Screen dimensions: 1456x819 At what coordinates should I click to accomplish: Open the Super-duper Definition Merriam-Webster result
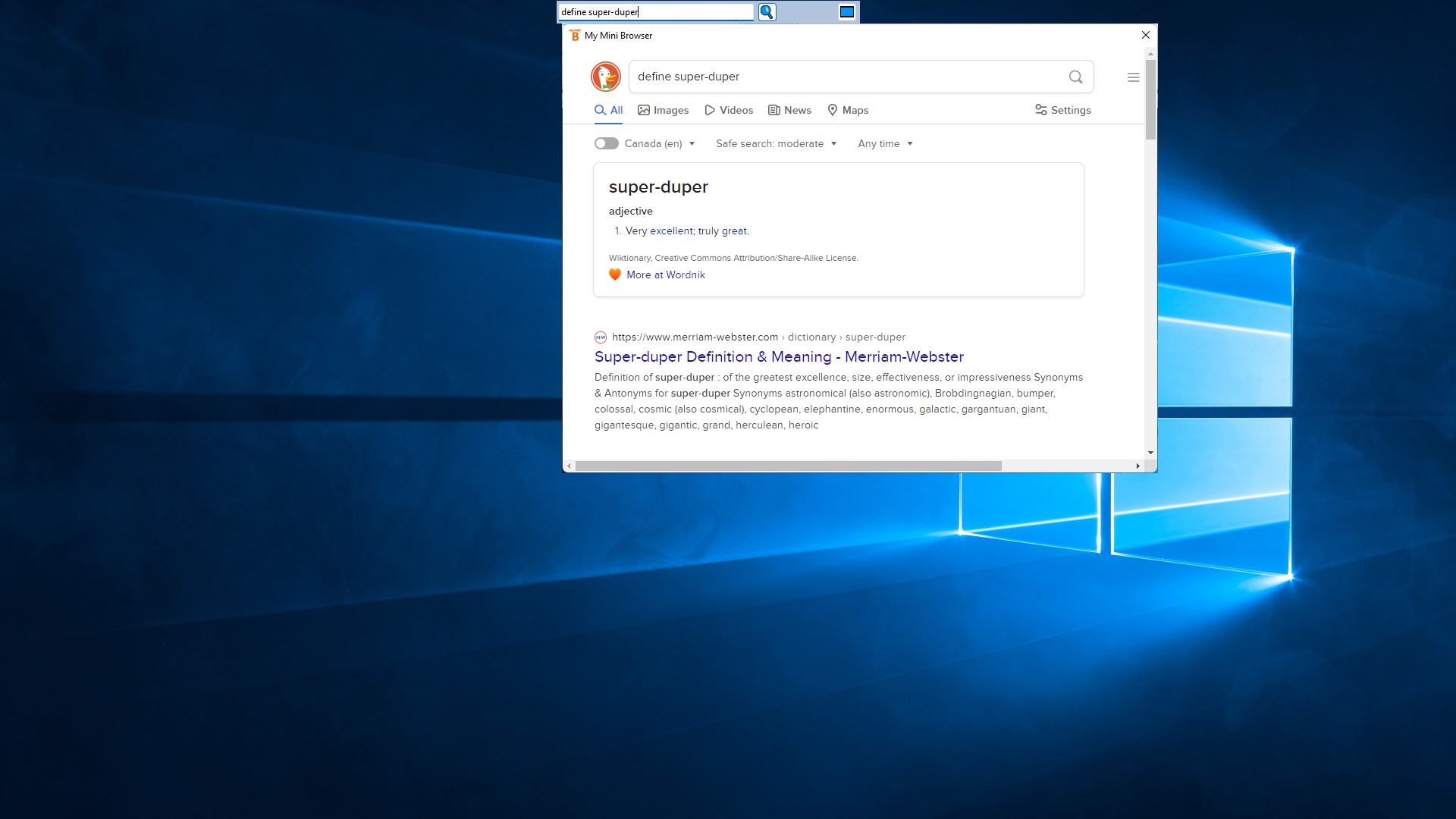[779, 356]
